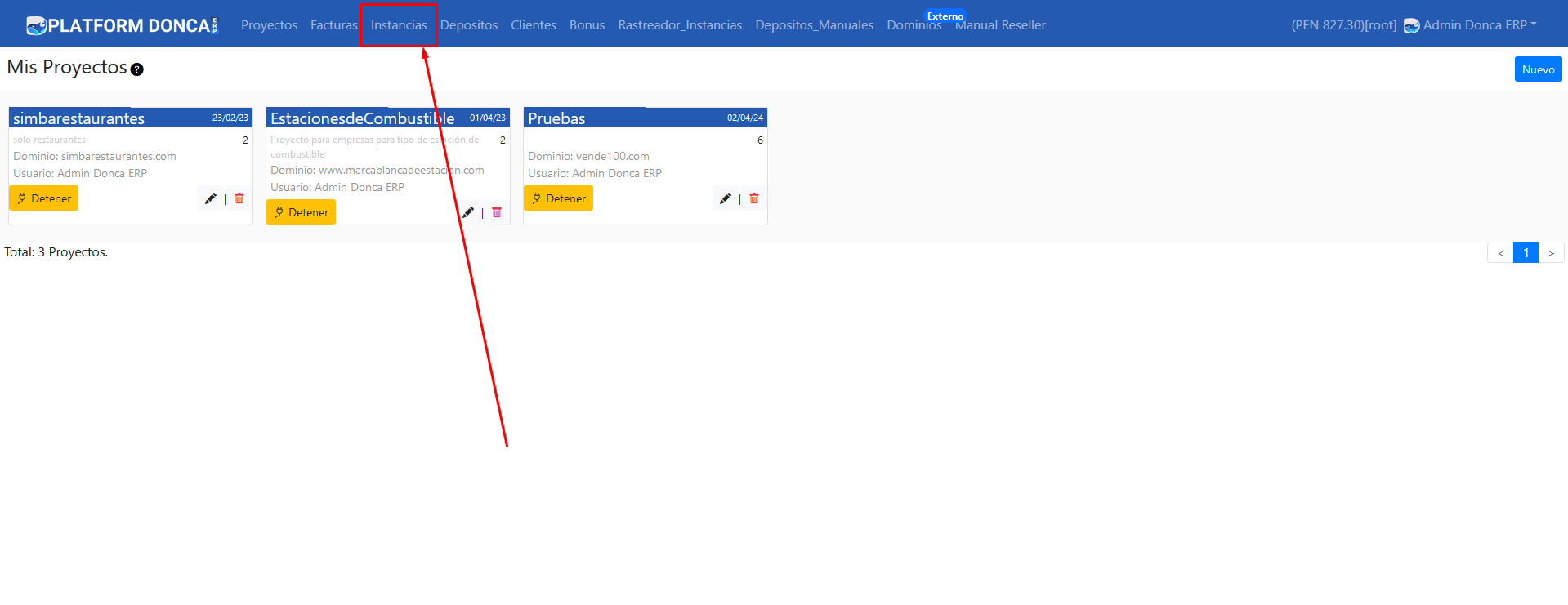Click the trash delete icon on simbarestaurantes card
Image resolution: width=1568 pixels, height=605 pixels.
coord(239,198)
